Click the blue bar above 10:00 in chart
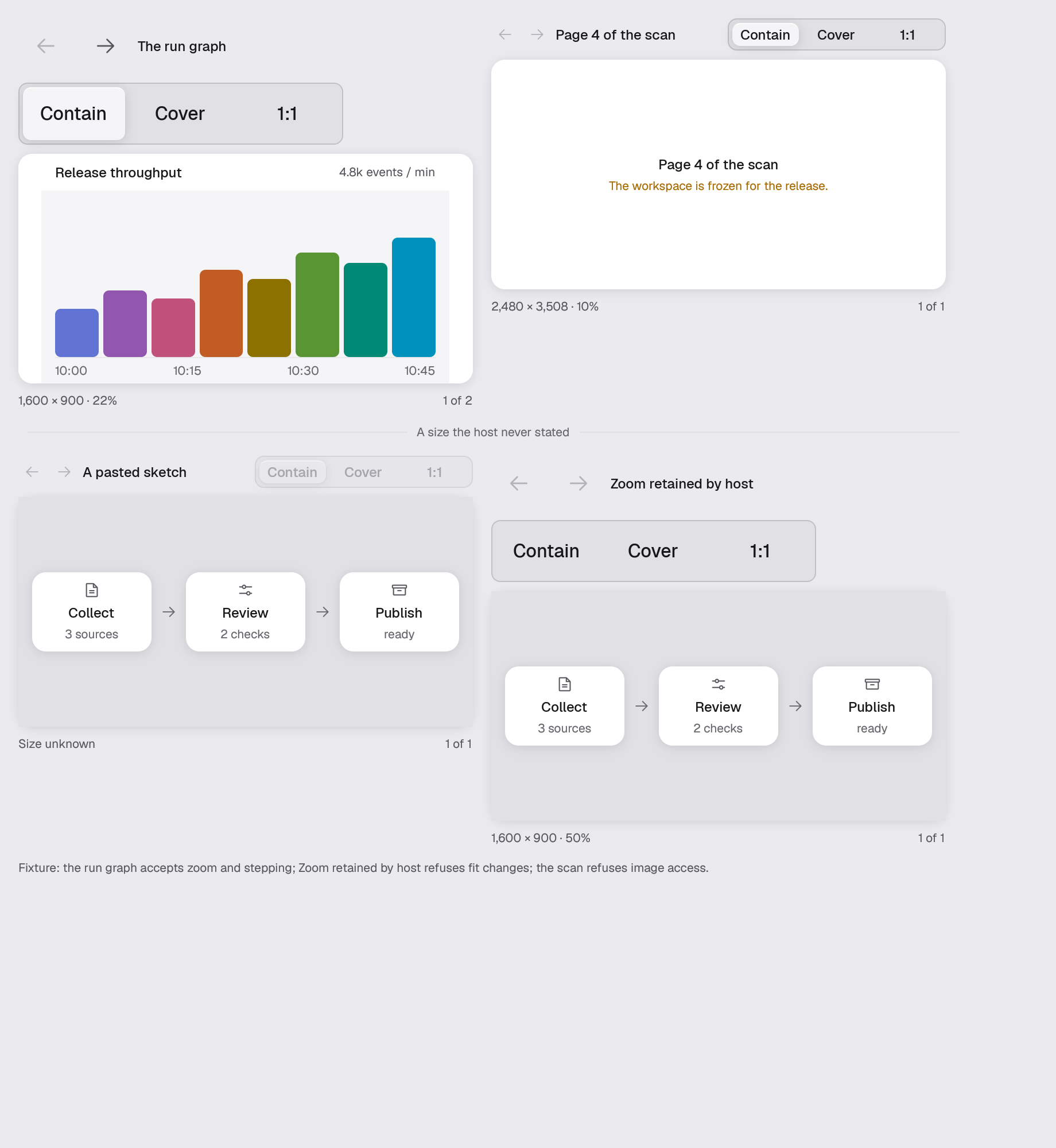 [77, 333]
